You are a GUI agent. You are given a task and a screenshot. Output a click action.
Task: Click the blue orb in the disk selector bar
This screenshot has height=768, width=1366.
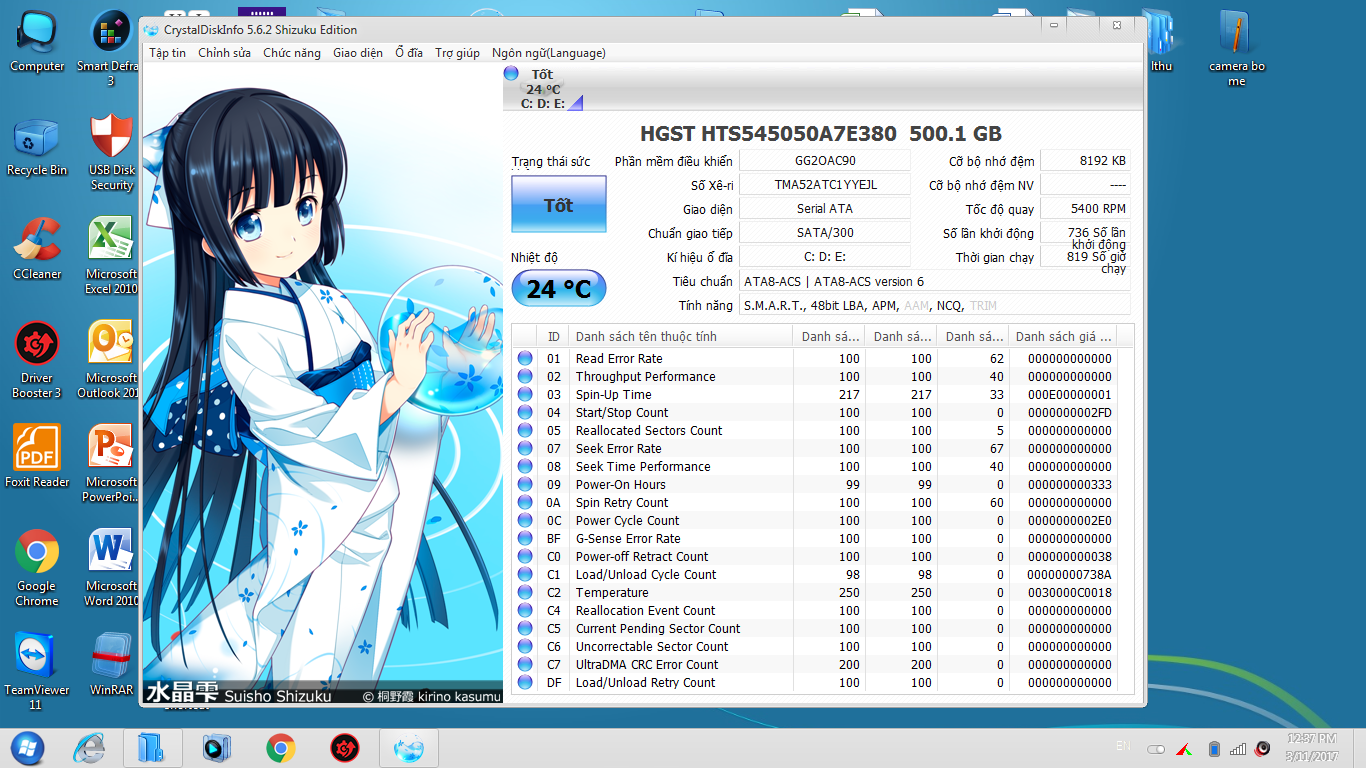[511, 73]
